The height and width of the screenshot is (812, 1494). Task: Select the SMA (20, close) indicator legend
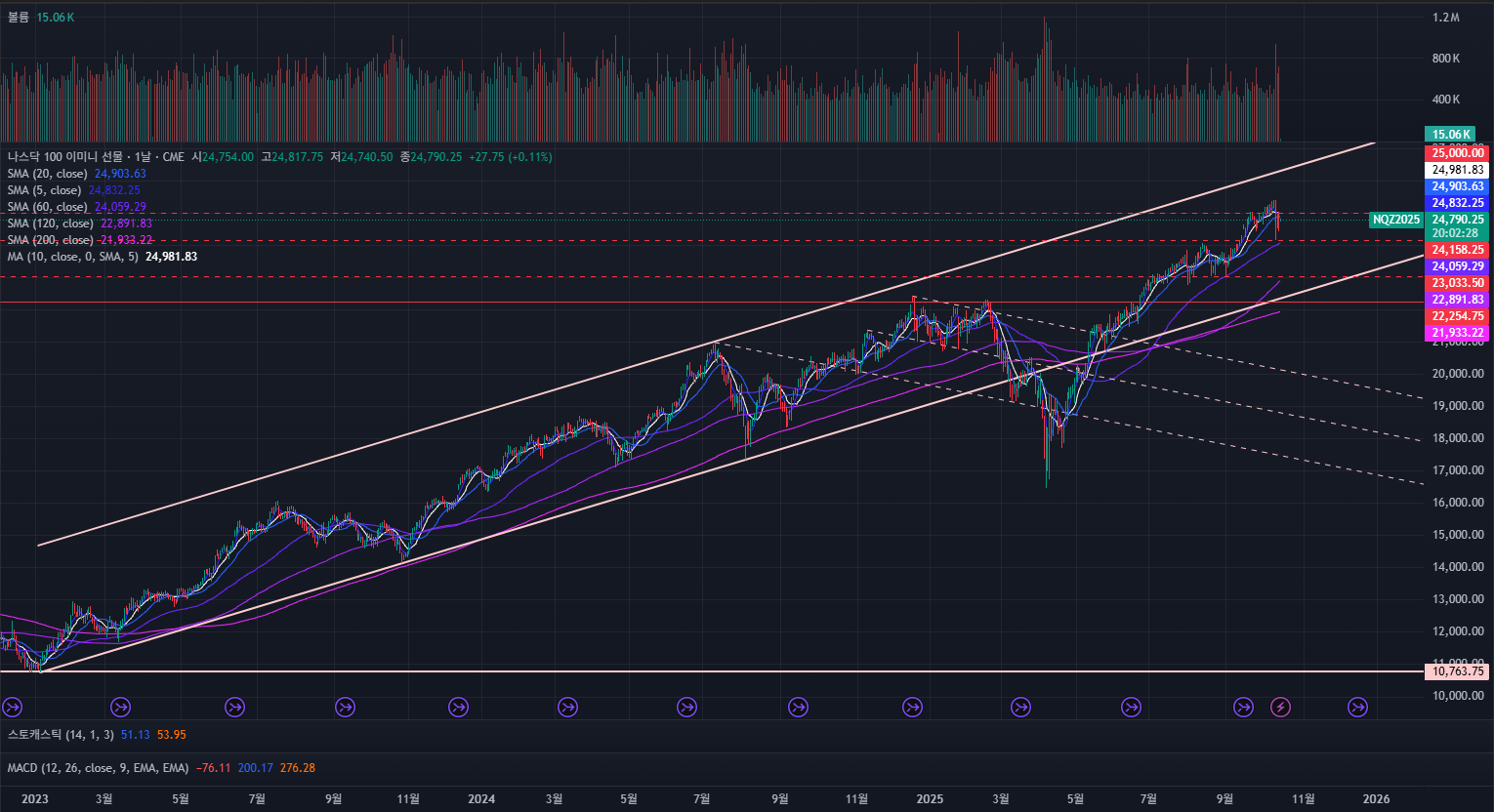(x=47, y=174)
